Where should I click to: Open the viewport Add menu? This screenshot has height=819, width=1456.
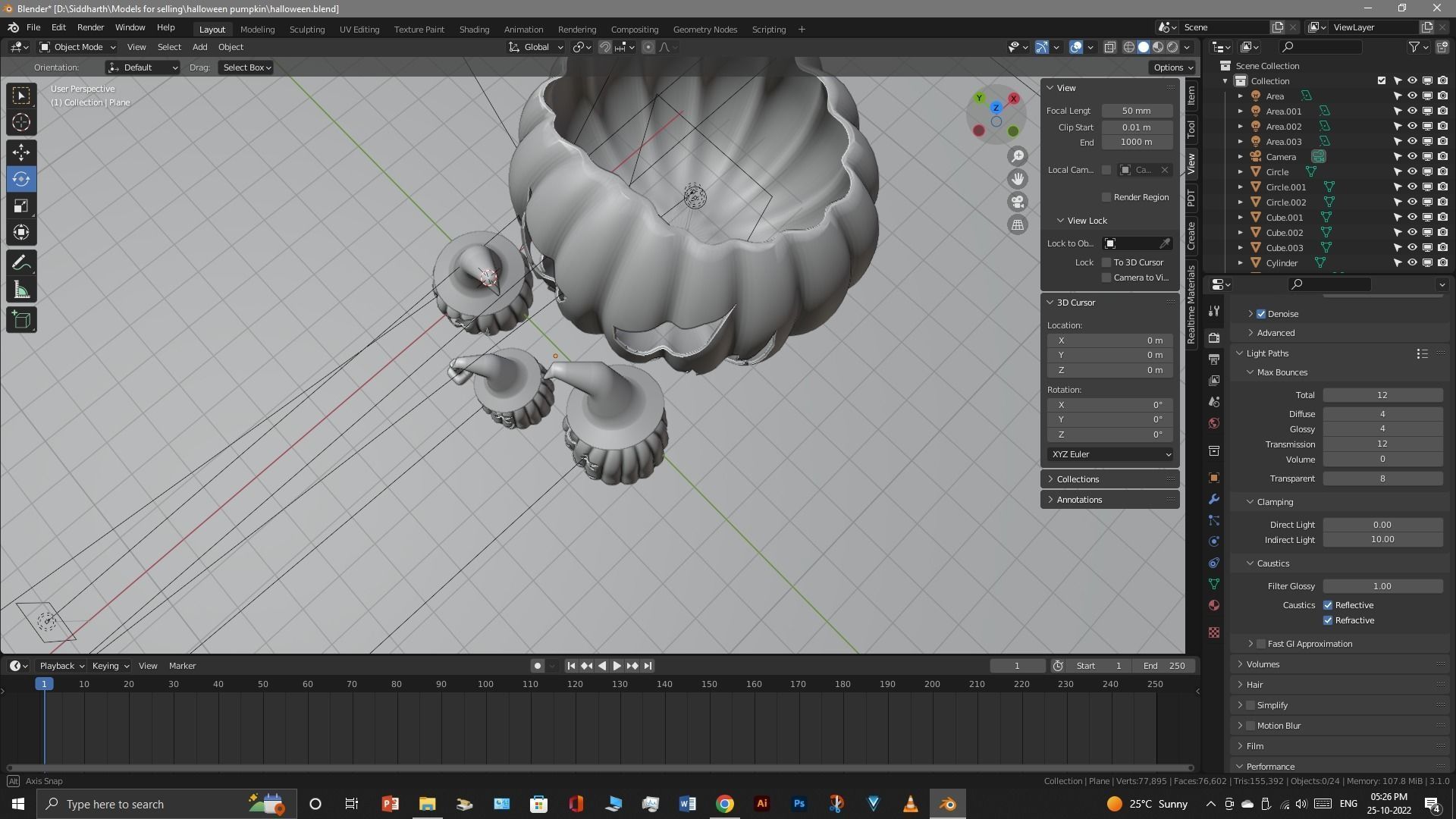199,47
